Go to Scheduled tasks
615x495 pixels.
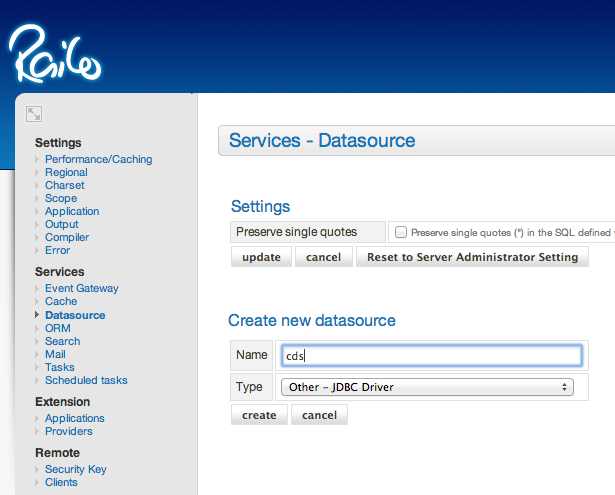86,380
